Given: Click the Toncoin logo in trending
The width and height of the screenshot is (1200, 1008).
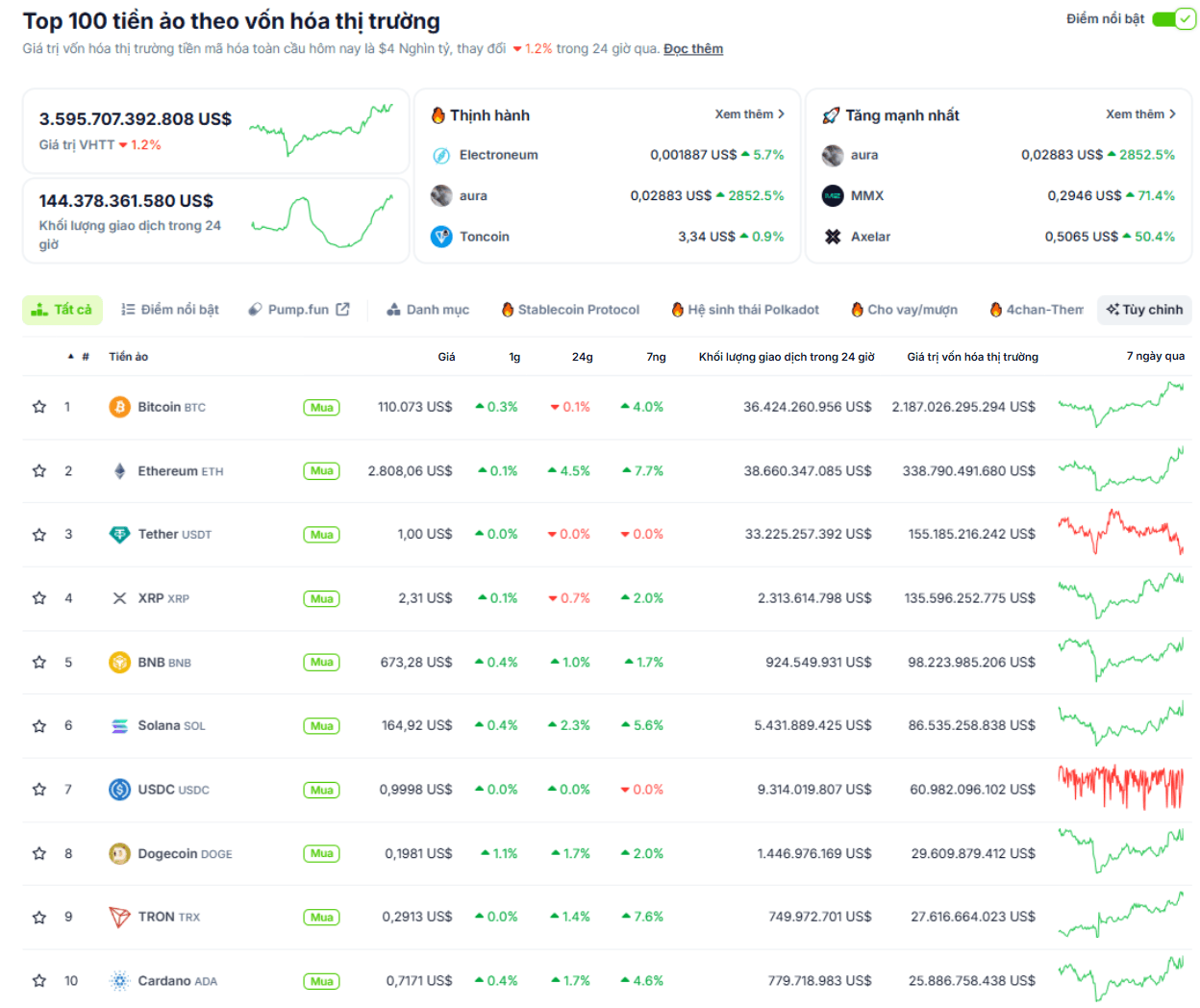Looking at the screenshot, I should [x=441, y=237].
